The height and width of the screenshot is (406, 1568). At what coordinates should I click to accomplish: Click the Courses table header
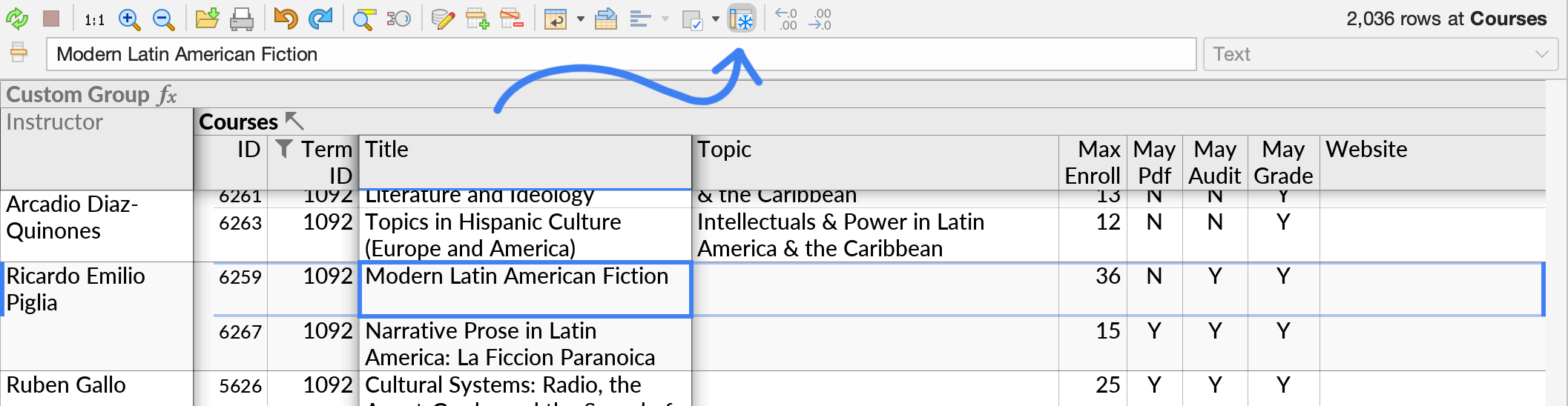point(238,122)
